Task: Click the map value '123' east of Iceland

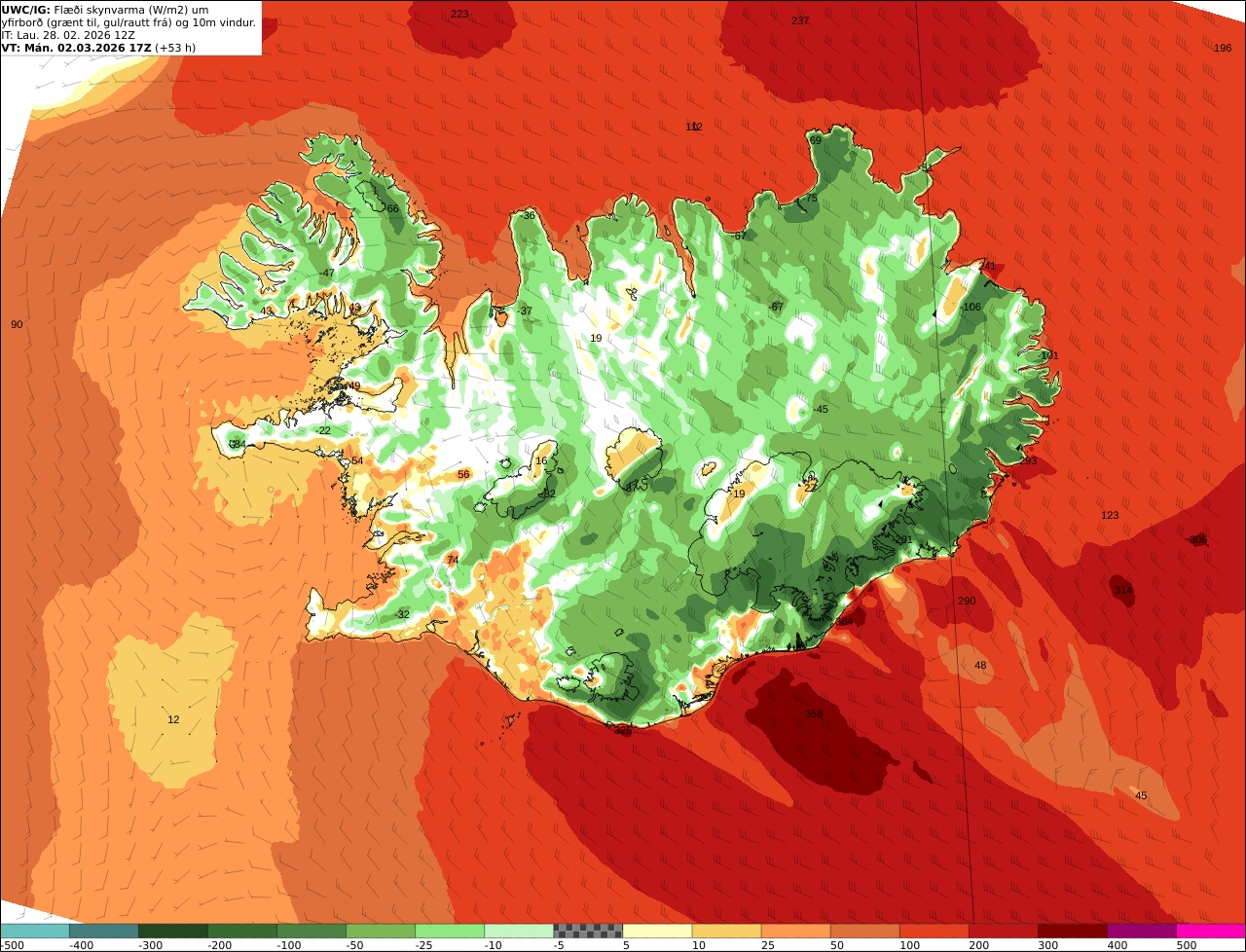Action: point(1110,515)
